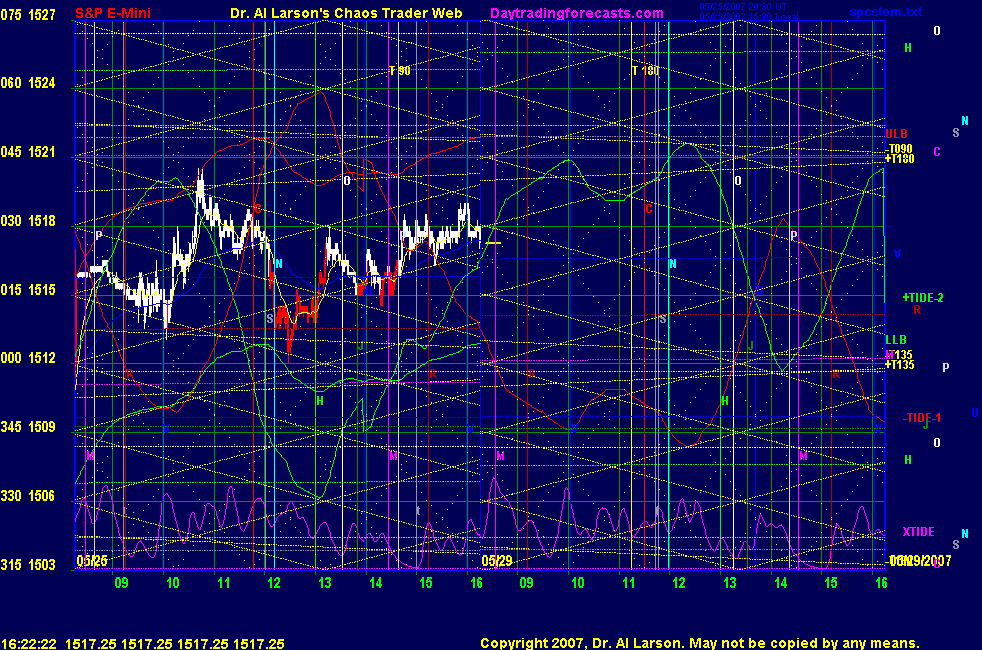Click the S&P E-Mini chart title
The height and width of the screenshot is (650, 982).
pos(113,13)
